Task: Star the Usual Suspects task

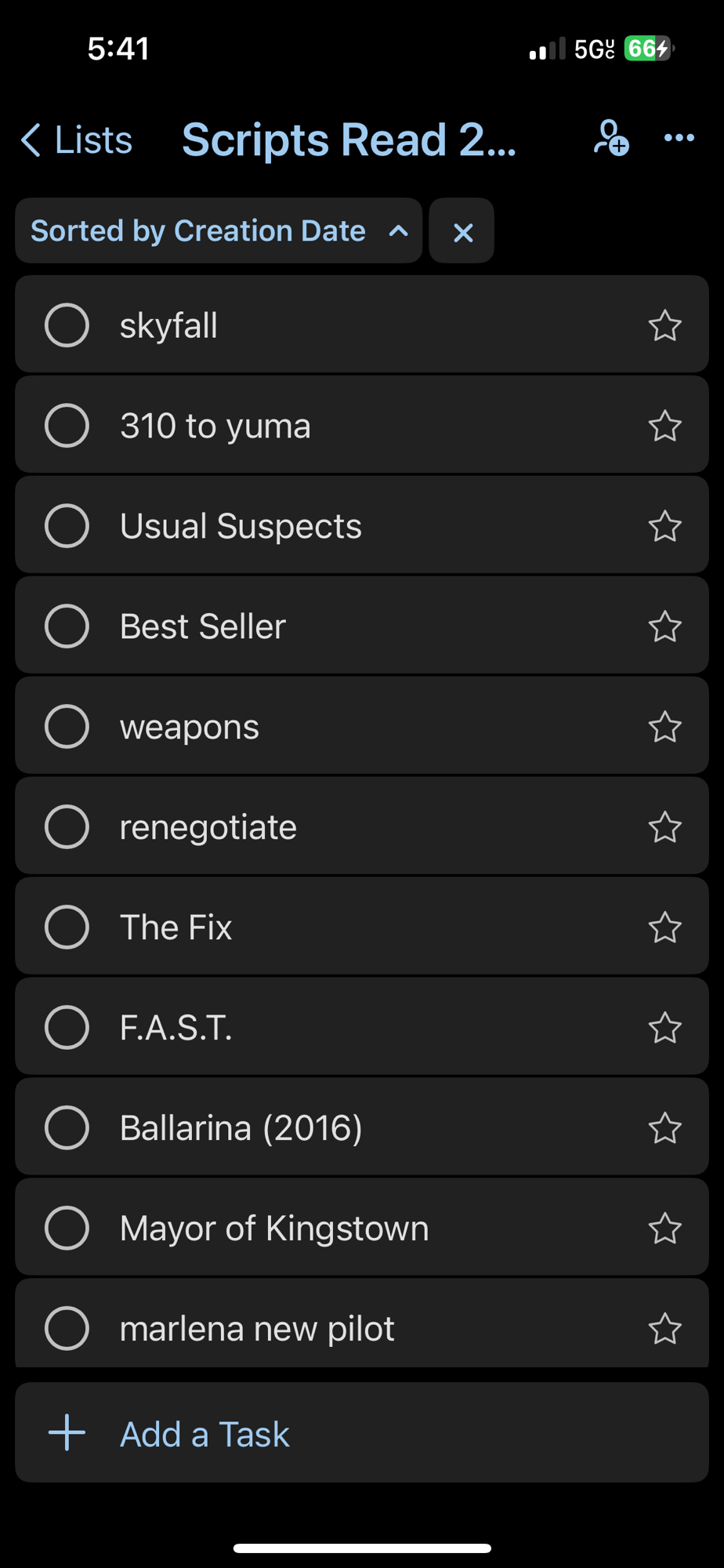Action: [664, 526]
